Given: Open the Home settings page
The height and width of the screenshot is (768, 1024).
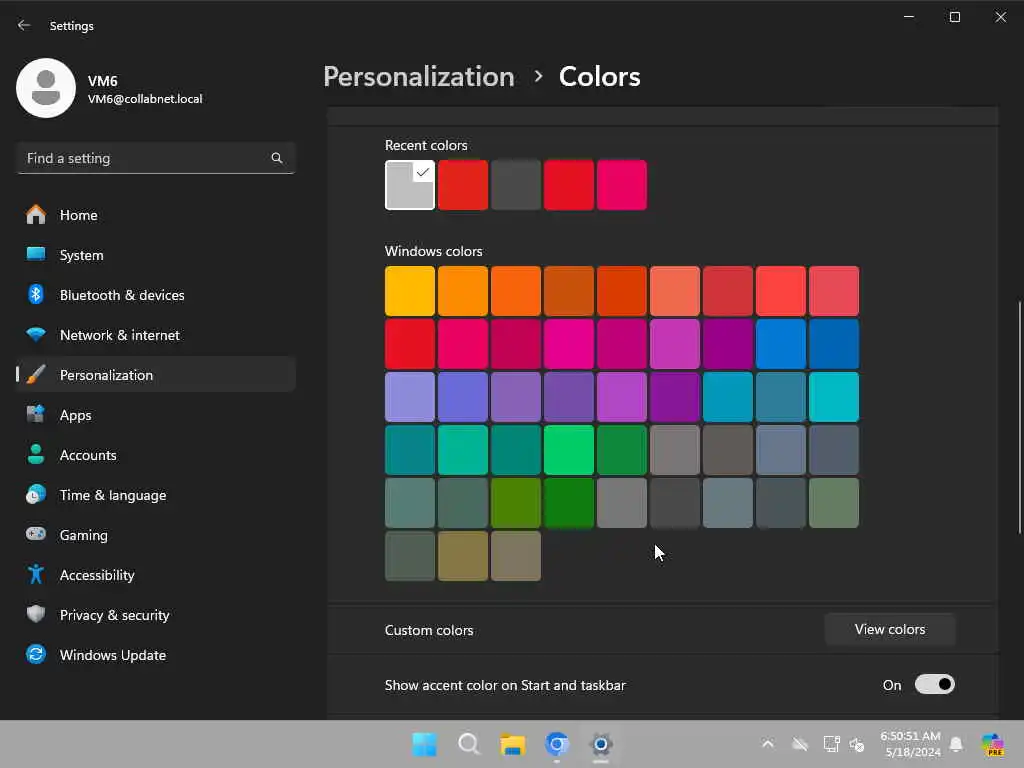Looking at the screenshot, I should tap(155, 215).
